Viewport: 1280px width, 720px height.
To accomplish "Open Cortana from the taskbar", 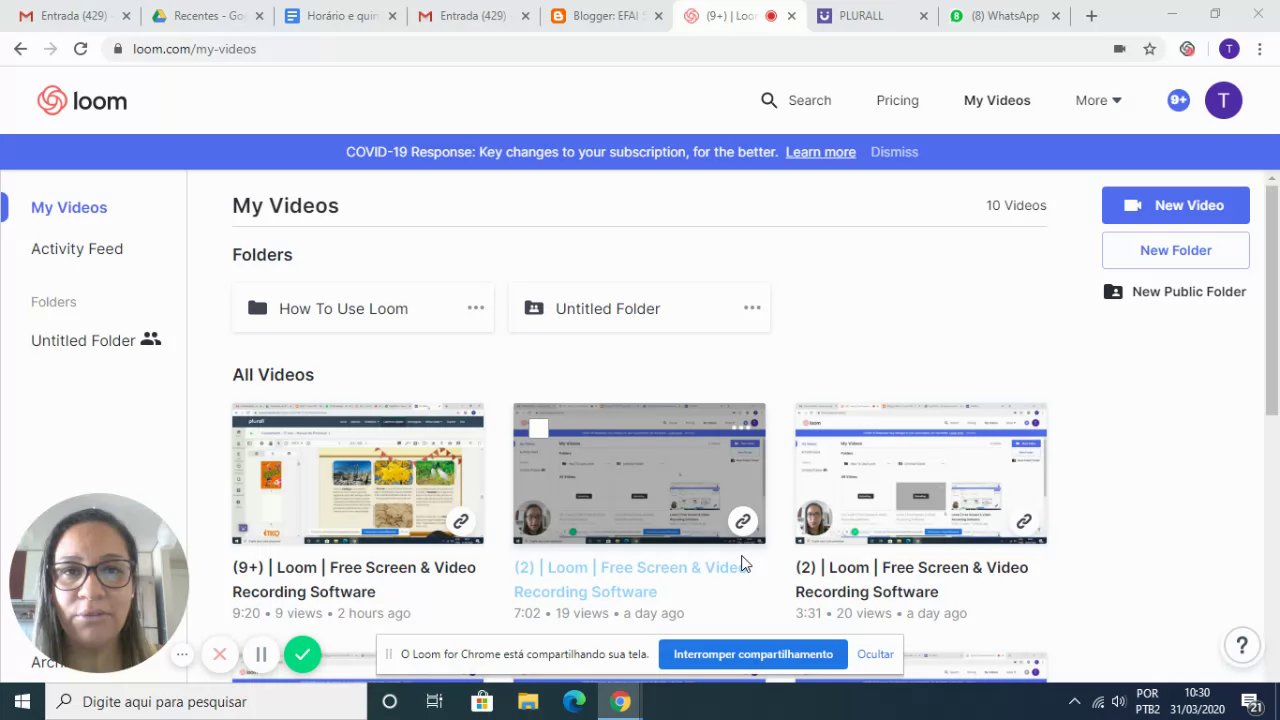I will 390,702.
